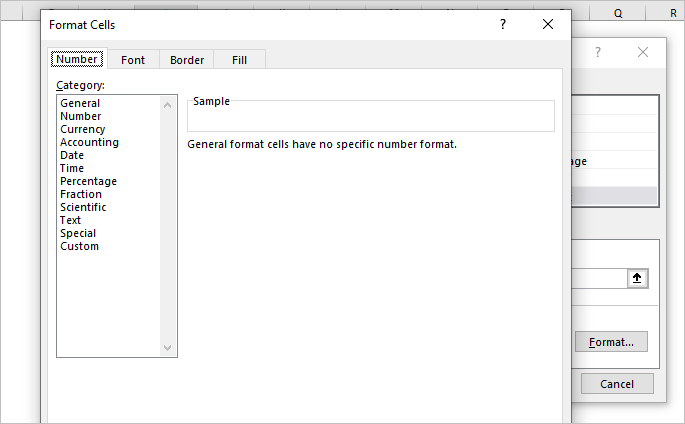
Task: Click range input field in background dialog
Action: coord(599,279)
